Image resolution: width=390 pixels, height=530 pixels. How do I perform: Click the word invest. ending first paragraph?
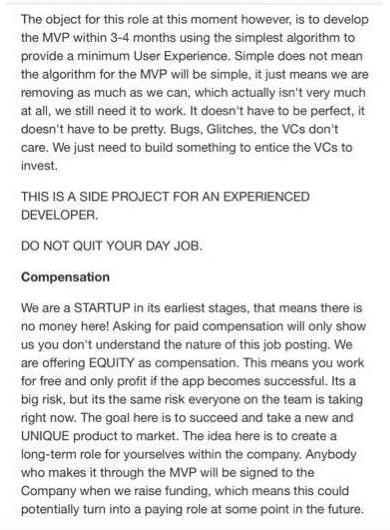coord(39,166)
